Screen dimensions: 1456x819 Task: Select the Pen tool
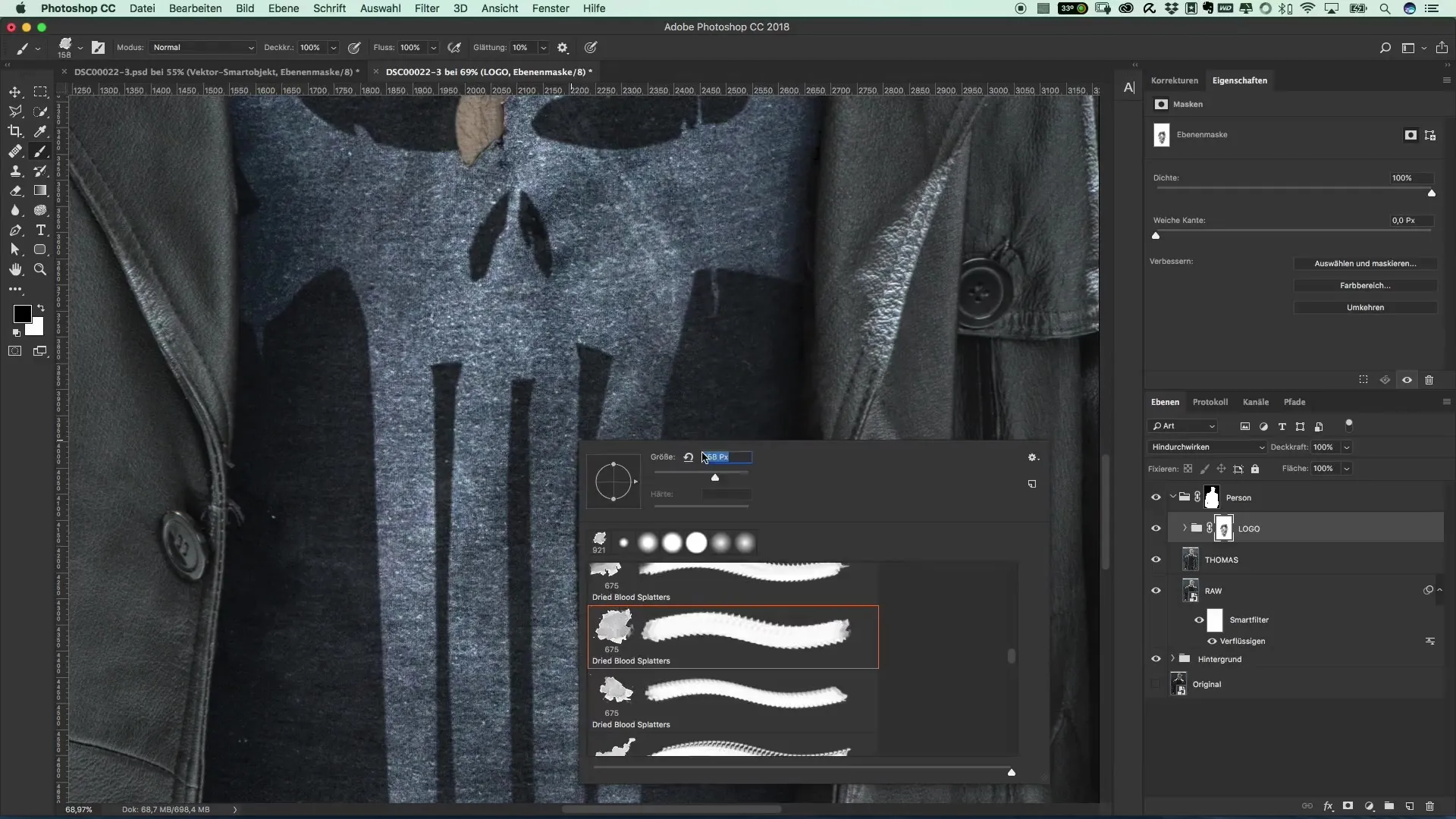[x=15, y=230]
